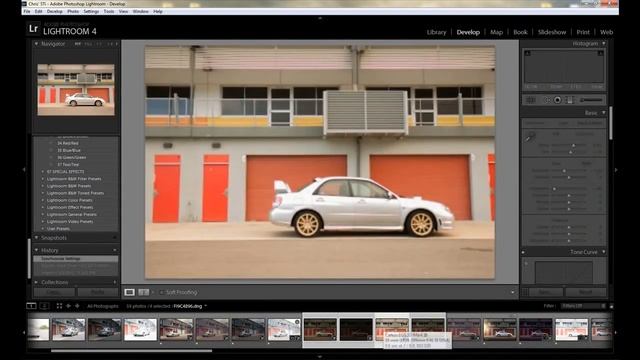The image size is (640, 360).
Task: Open the Tools menu
Action: pyautogui.click(x=109, y=11)
